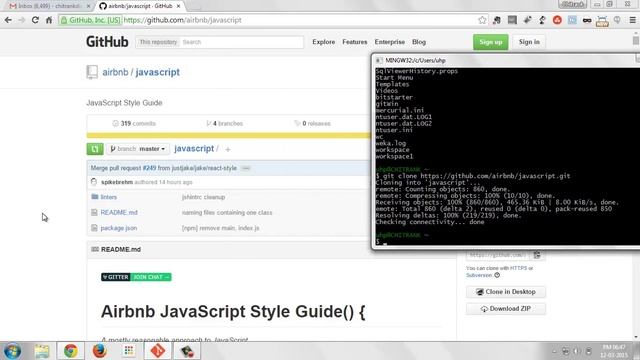Viewport: 640px width, 360px height.
Task: Open the Blog menu item
Action: (x=419, y=42)
